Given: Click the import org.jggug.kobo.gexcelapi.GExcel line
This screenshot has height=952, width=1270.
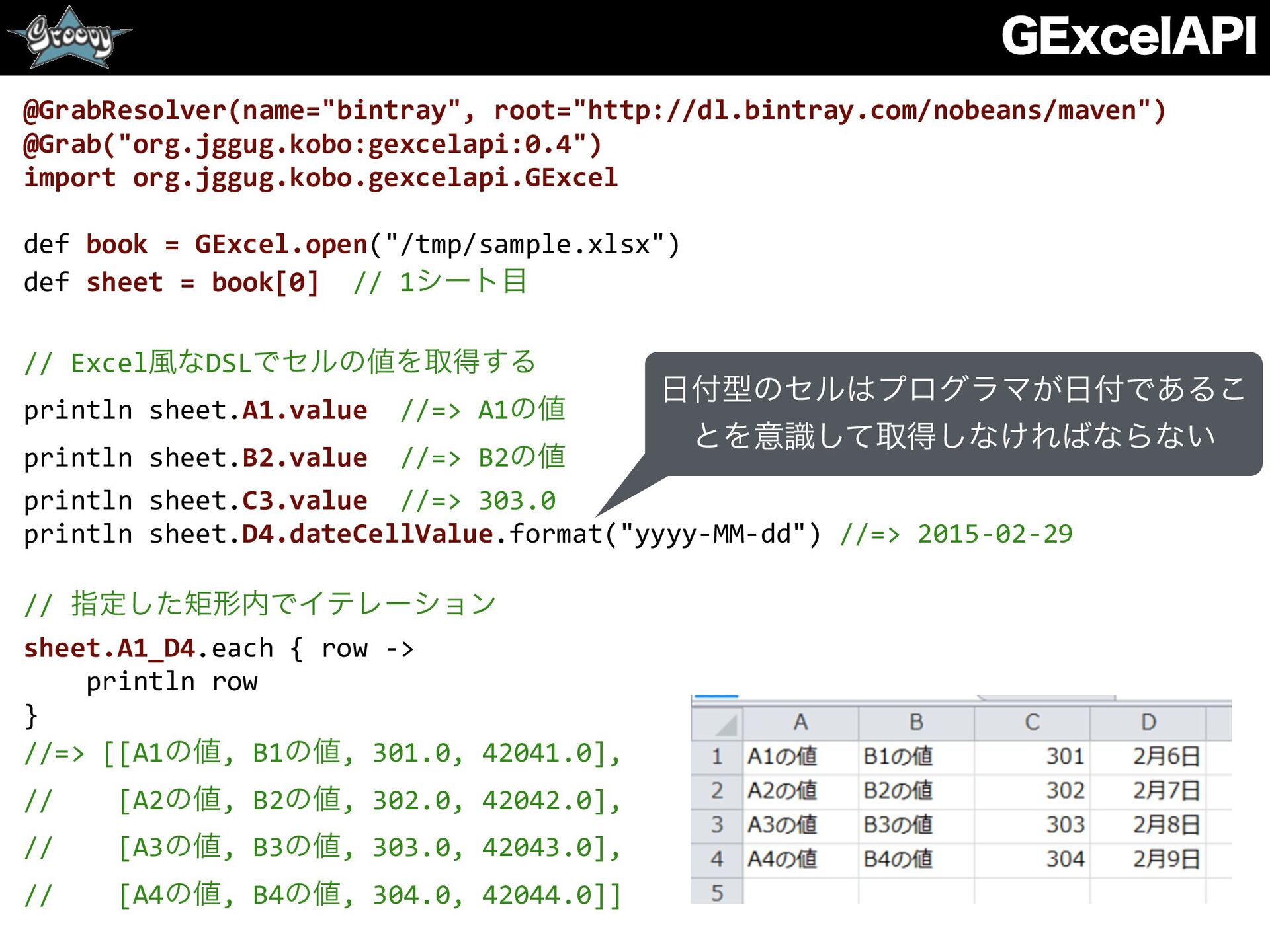Looking at the screenshot, I should pyautogui.click(x=321, y=178).
